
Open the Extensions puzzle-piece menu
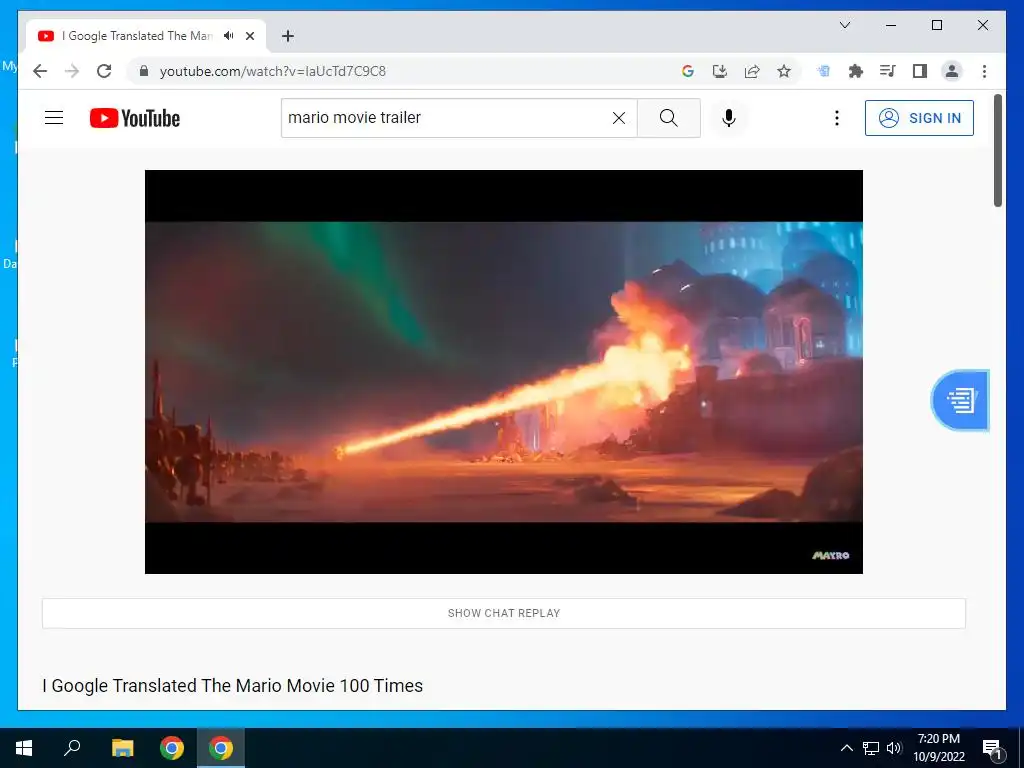pos(856,71)
